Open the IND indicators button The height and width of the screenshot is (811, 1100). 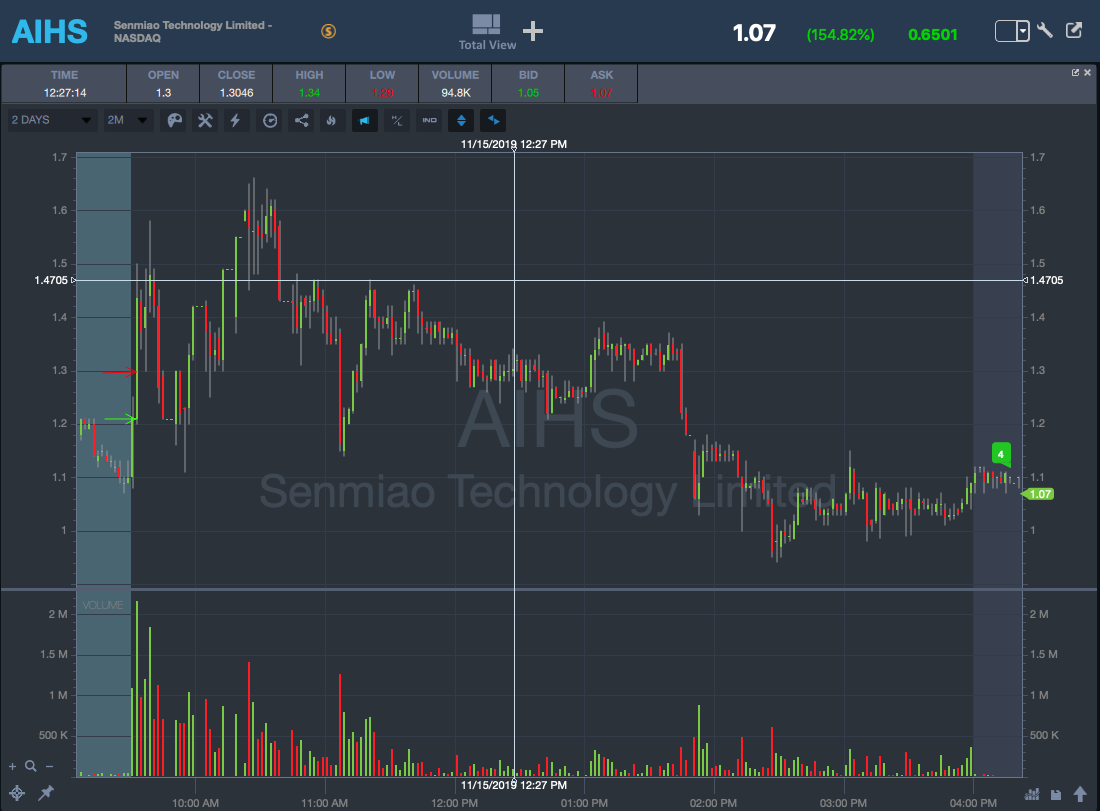pos(429,121)
